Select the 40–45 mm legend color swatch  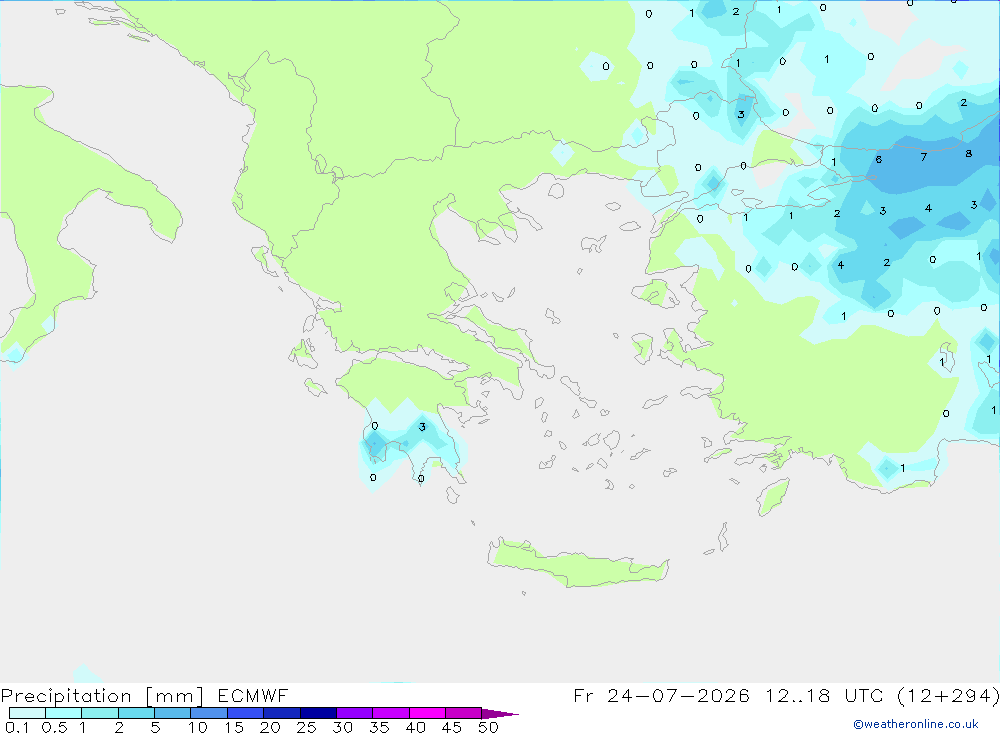click(x=427, y=713)
